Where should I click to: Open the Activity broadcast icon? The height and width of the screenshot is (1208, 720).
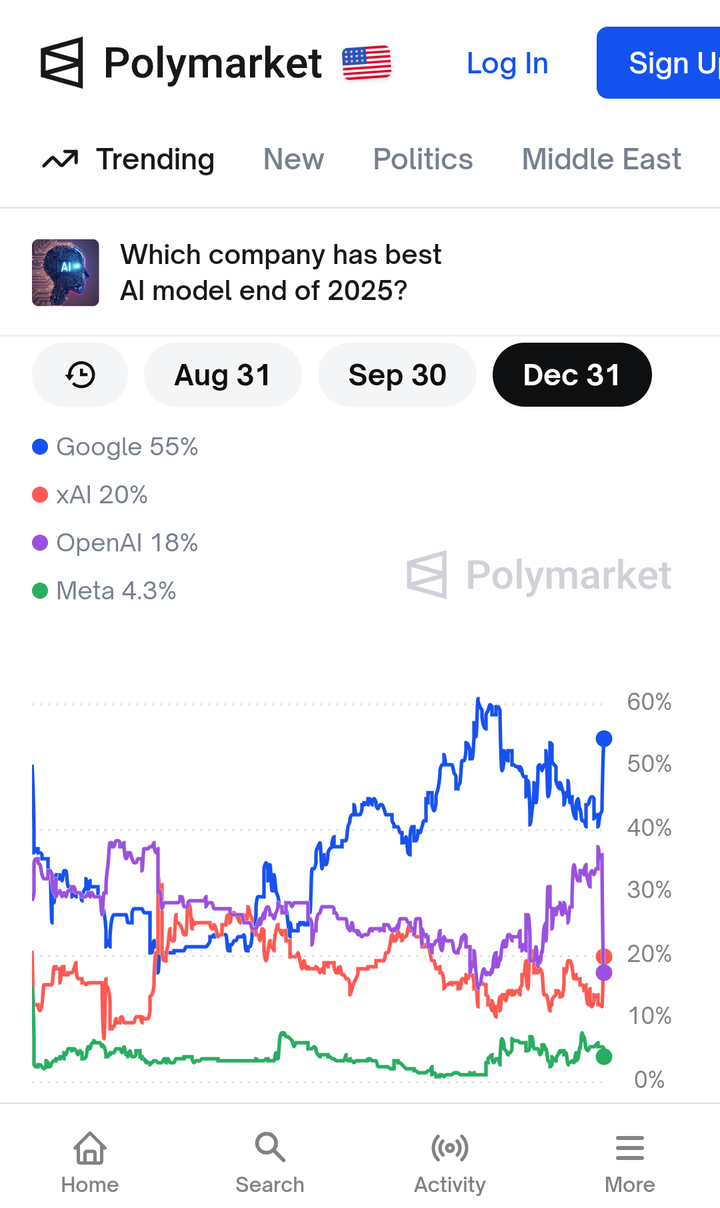(450, 1147)
